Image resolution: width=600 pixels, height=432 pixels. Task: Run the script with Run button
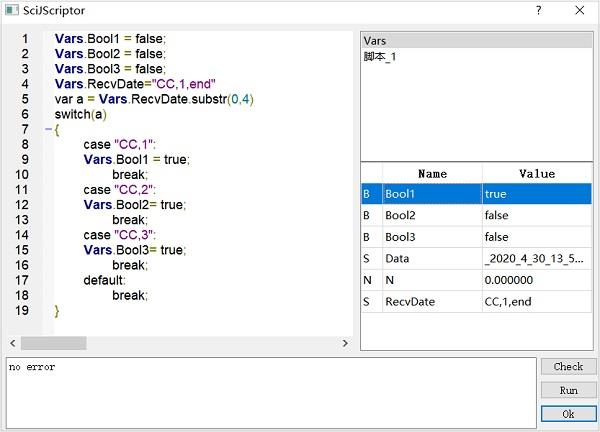[568, 390]
